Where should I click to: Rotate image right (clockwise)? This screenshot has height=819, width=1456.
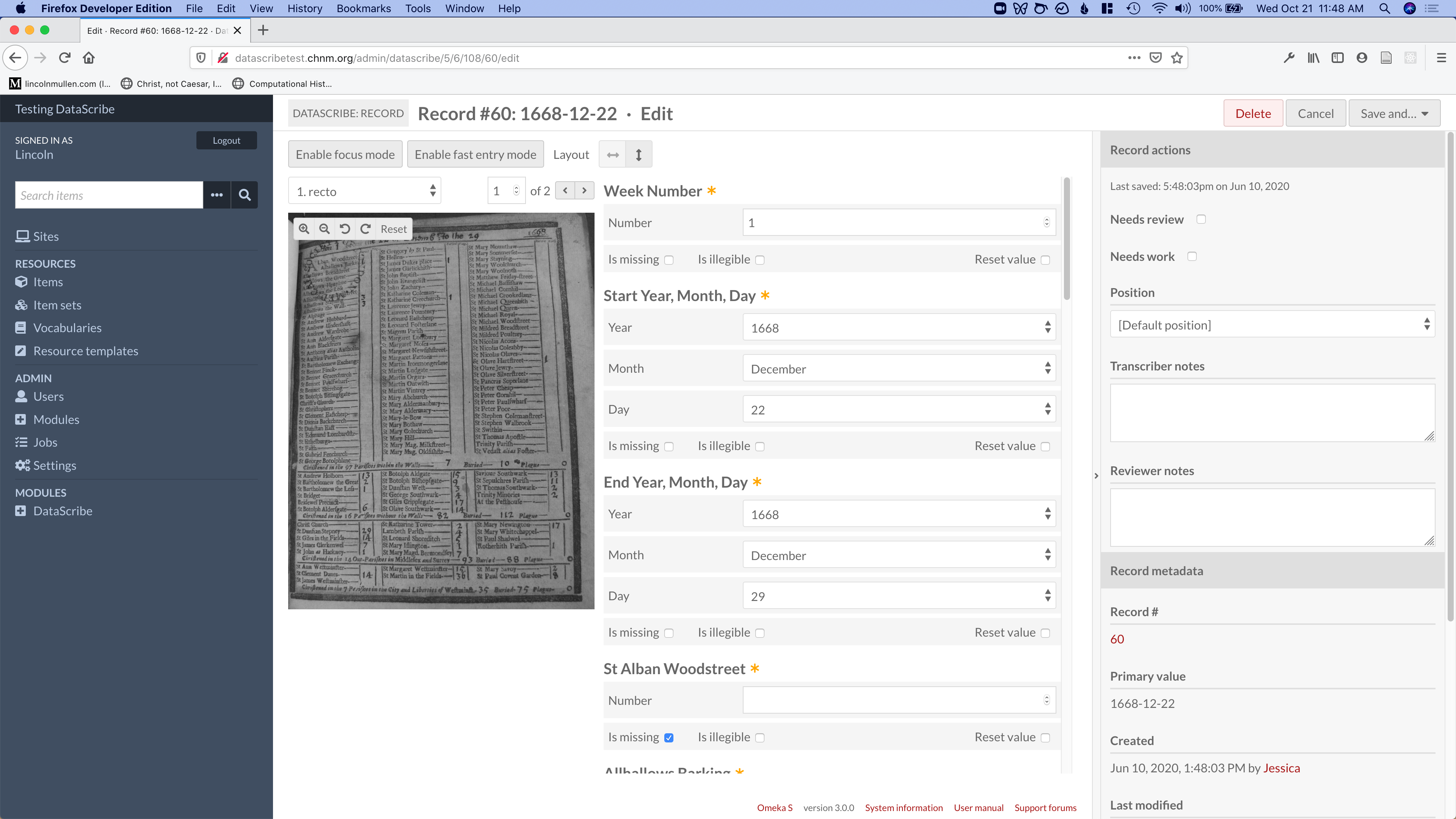[366, 229]
